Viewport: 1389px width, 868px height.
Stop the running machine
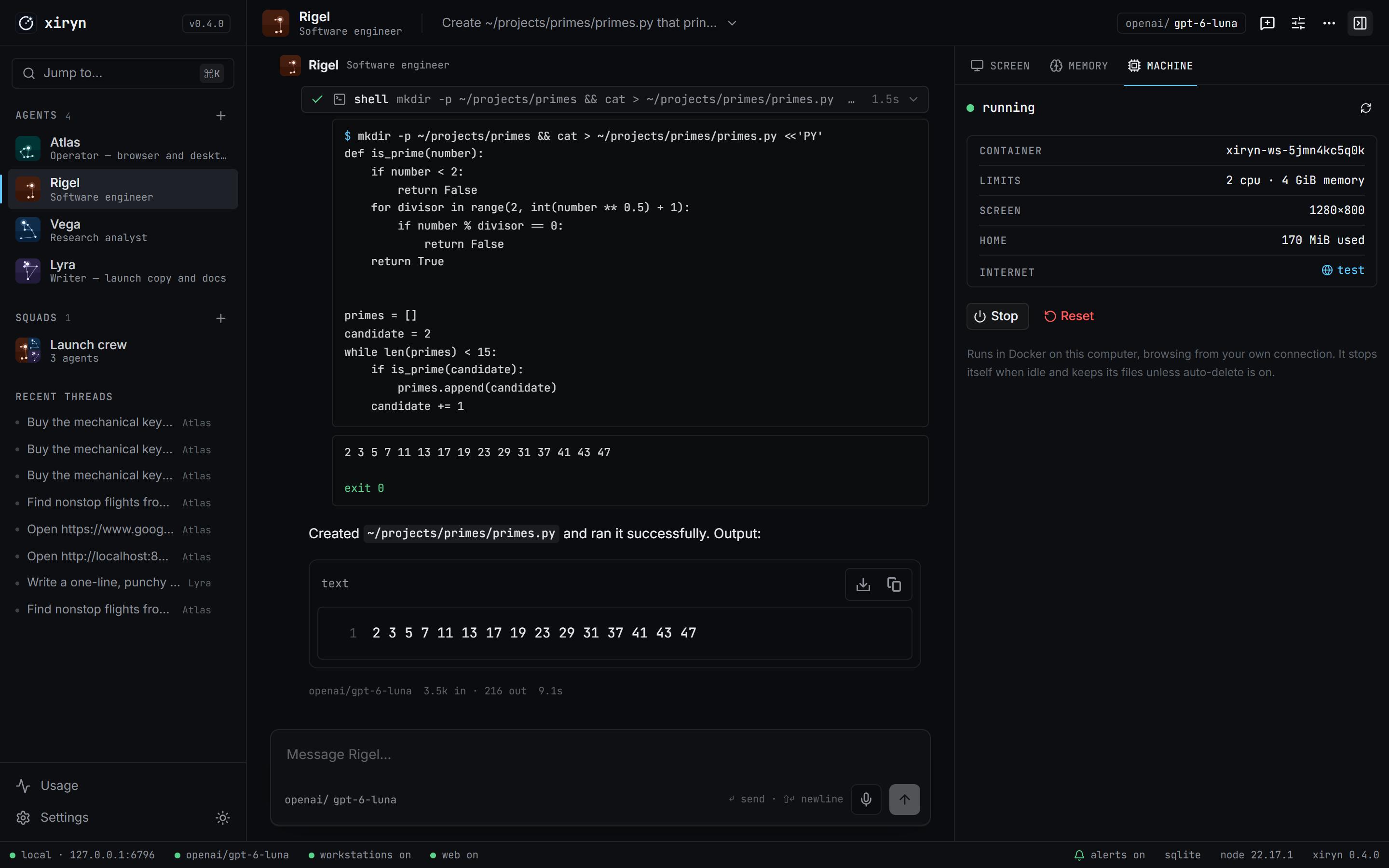[997, 316]
